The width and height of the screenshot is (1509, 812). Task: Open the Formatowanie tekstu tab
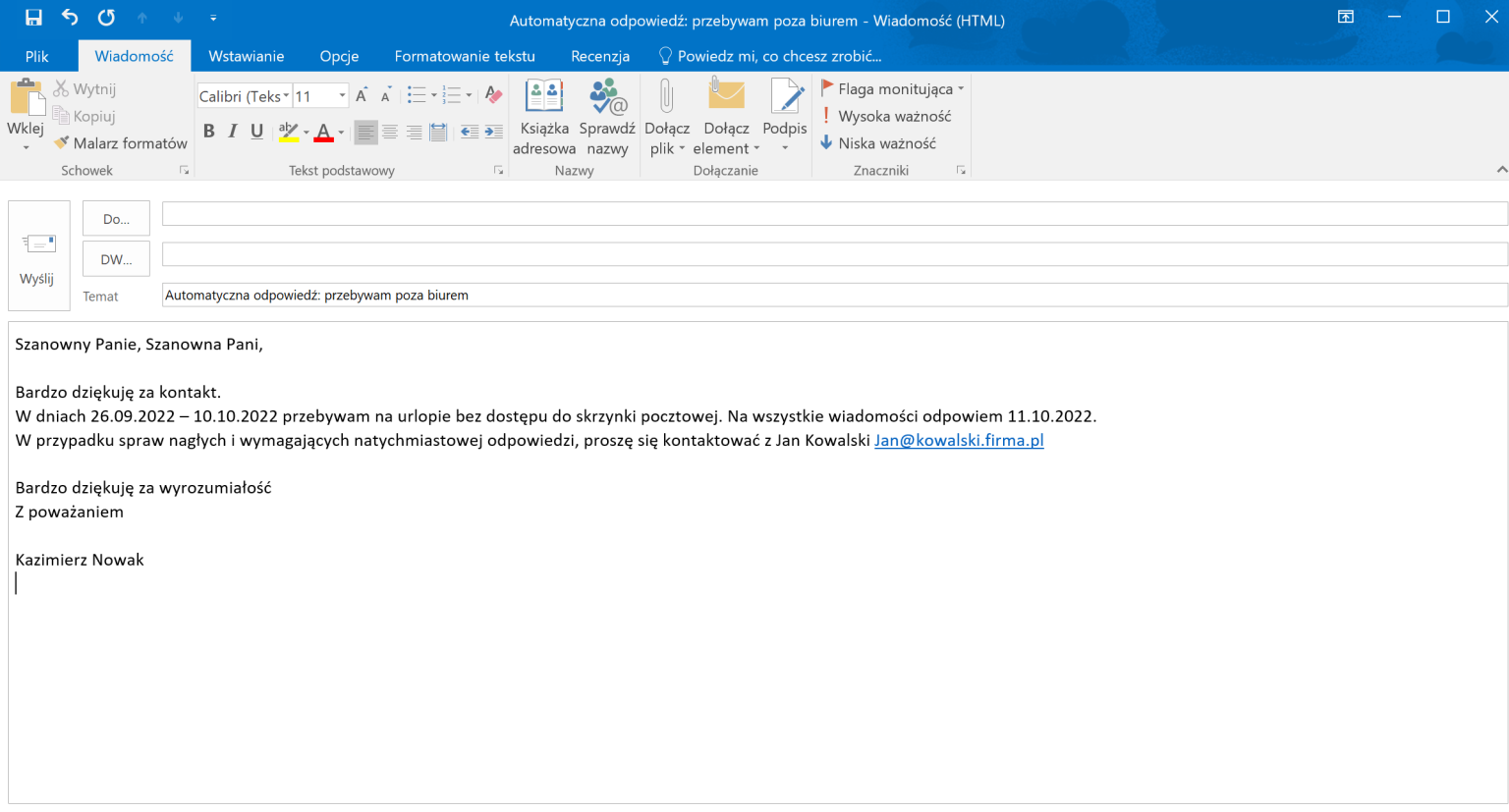coord(465,56)
